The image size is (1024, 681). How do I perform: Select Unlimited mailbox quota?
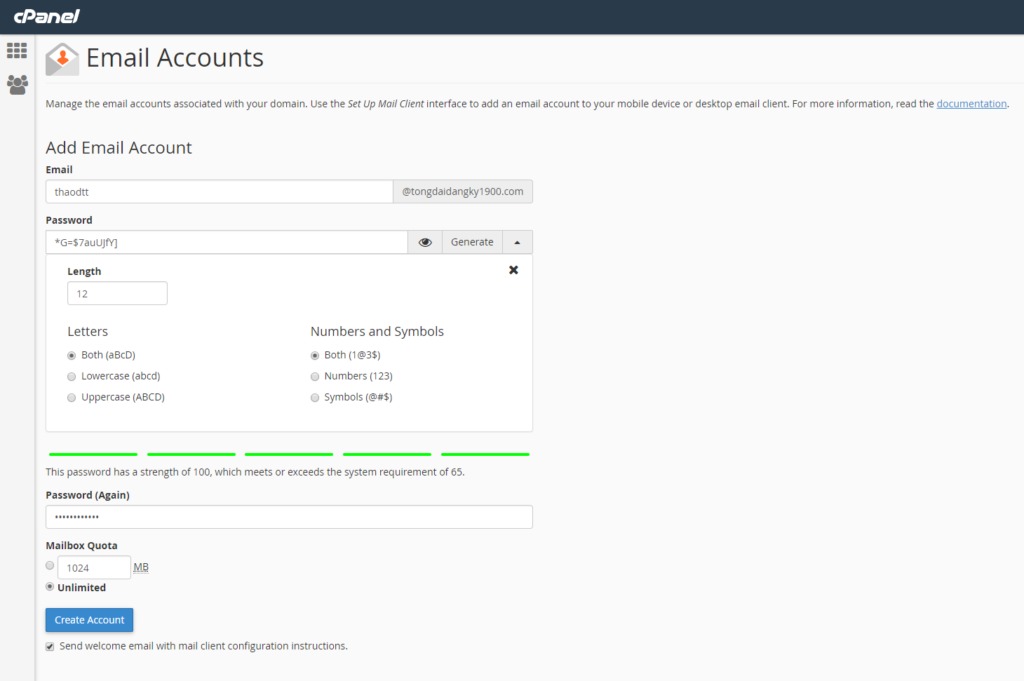coord(50,586)
